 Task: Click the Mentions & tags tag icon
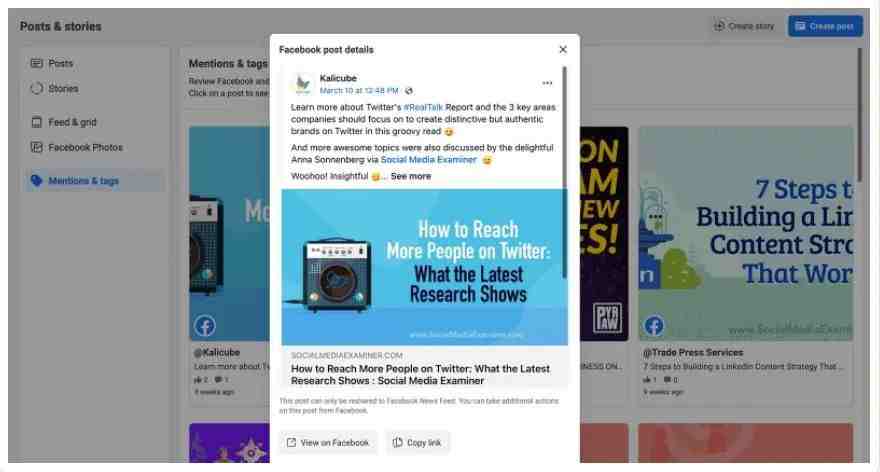pyautogui.click(x=36, y=181)
